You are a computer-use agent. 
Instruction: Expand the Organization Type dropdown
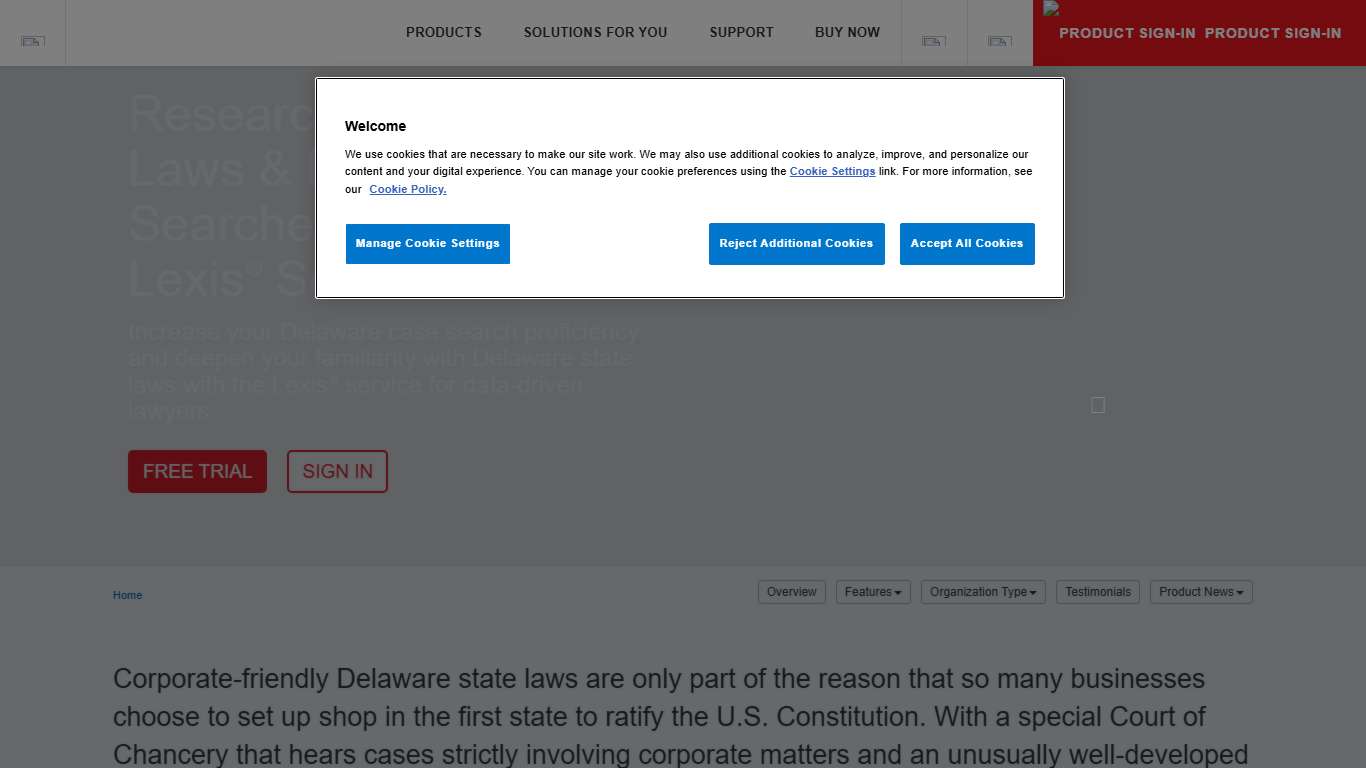pyautogui.click(x=982, y=591)
